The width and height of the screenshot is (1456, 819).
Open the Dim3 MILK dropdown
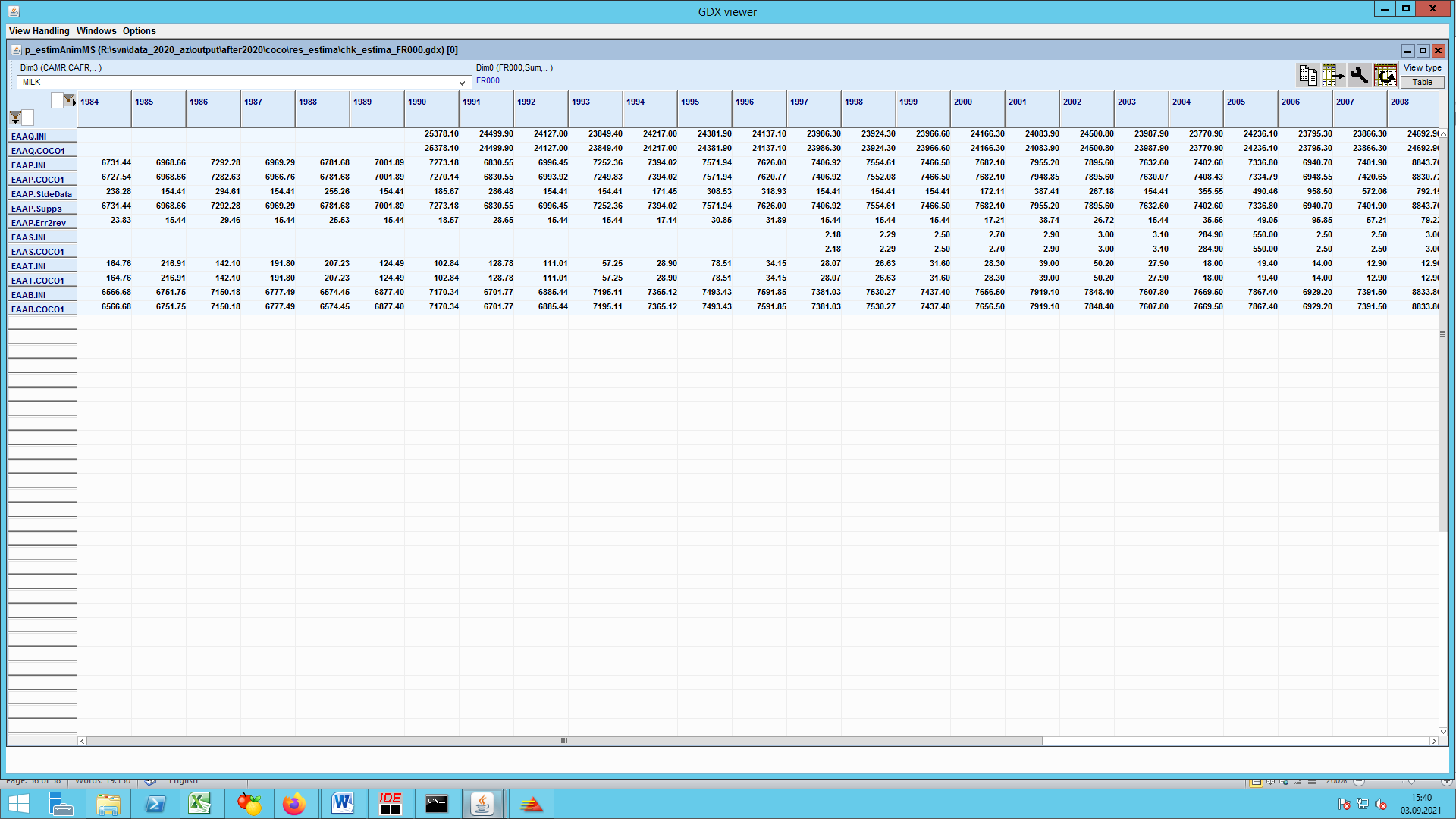[x=244, y=82]
